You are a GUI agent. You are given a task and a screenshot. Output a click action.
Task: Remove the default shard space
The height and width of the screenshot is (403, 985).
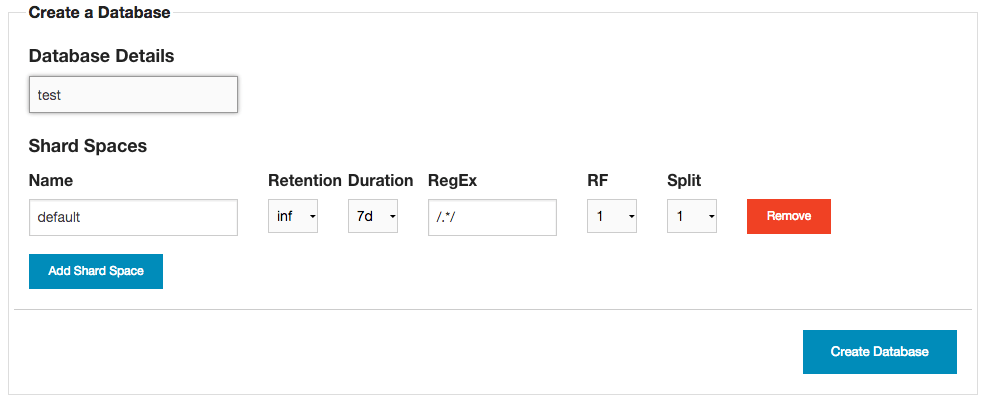pyautogui.click(x=789, y=216)
